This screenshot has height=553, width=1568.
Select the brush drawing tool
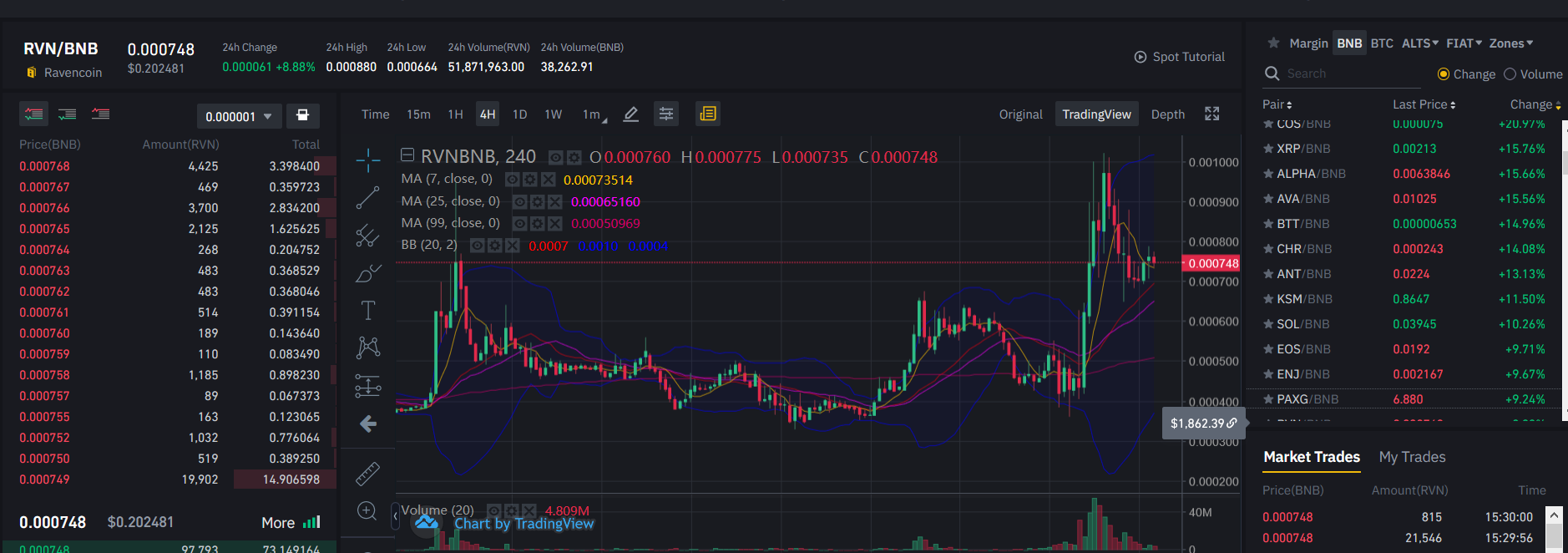[367, 272]
